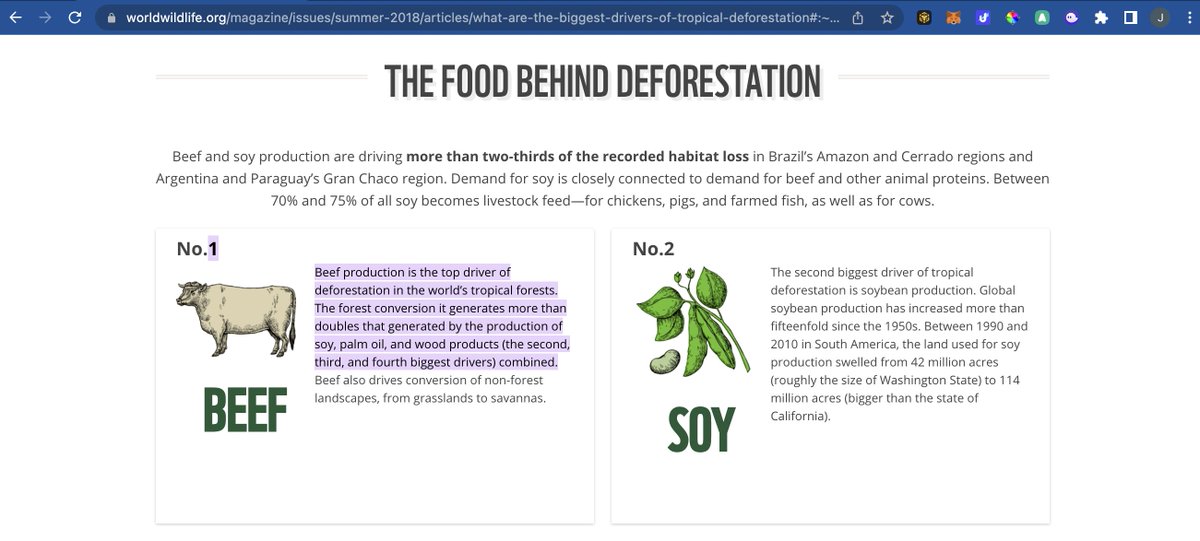Click the cow illustration
This screenshot has width=1200, height=541.
(236, 317)
